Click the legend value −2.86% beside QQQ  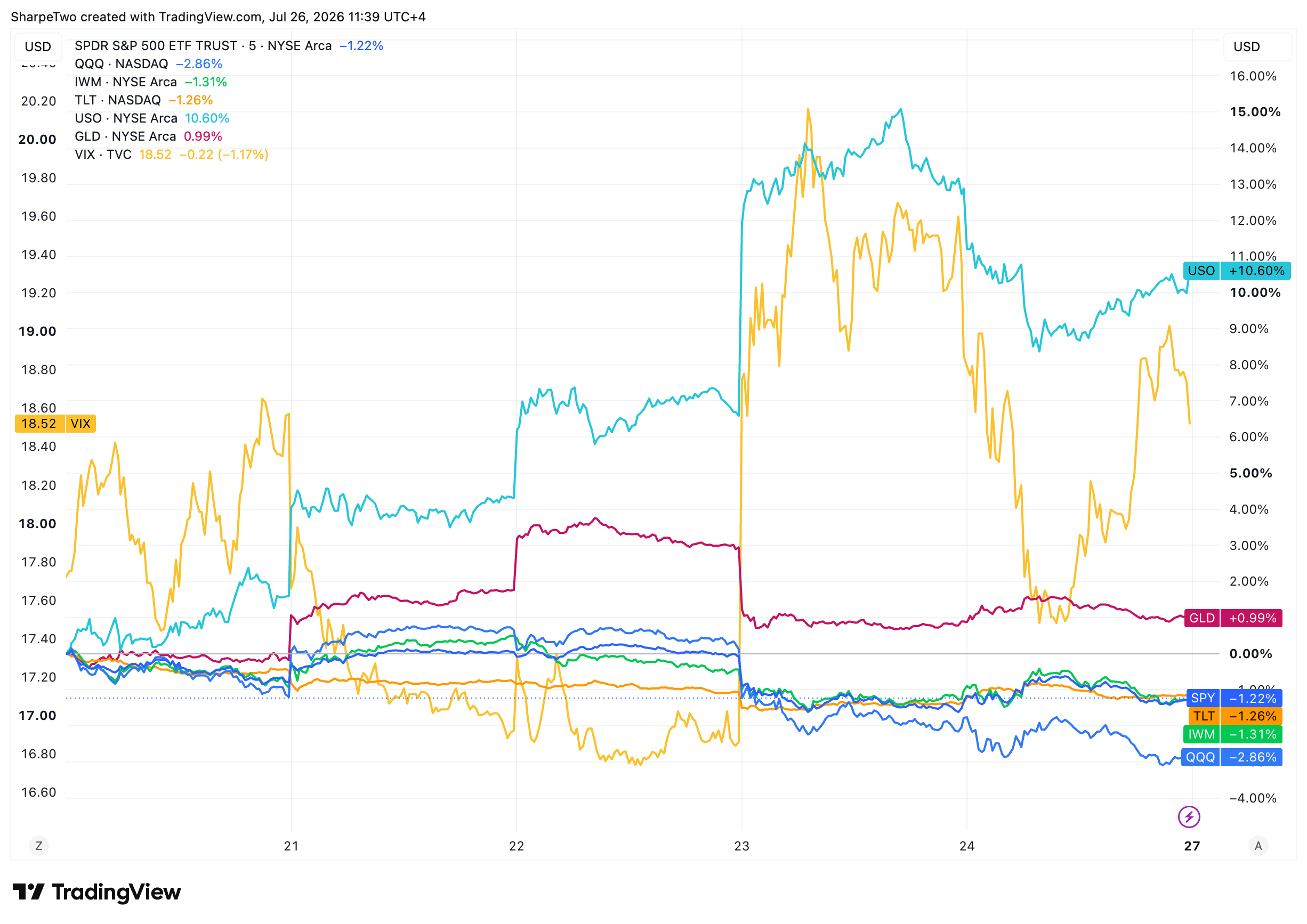tap(199, 64)
